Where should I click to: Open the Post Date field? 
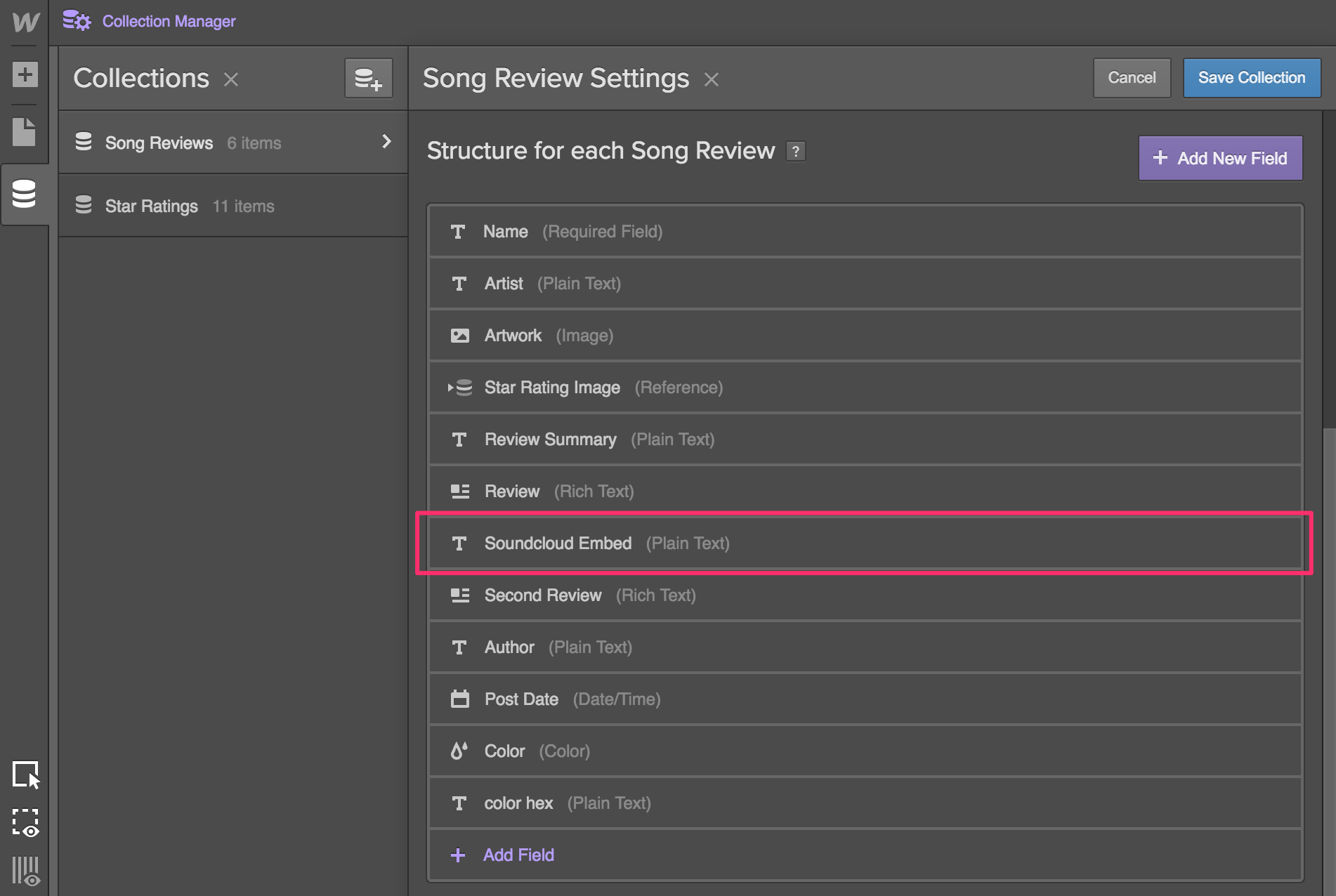tap(865, 699)
